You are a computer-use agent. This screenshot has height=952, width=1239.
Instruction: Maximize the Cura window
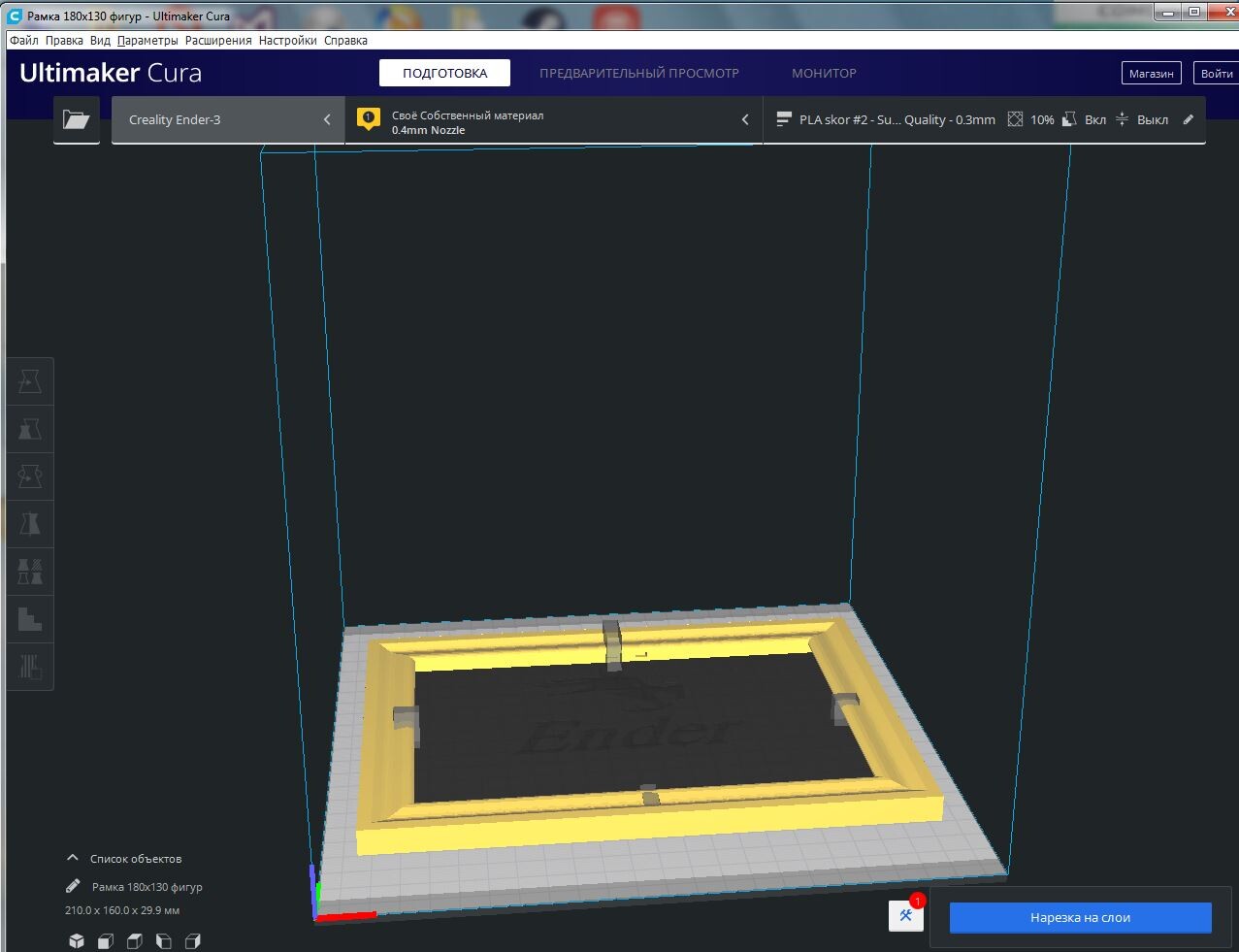tap(1194, 11)
